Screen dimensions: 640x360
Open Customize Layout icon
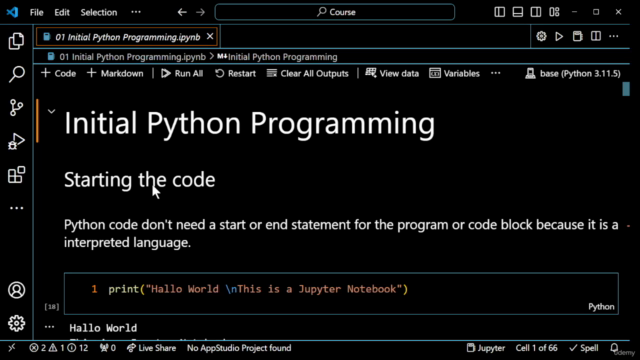(x=554, y=12)
